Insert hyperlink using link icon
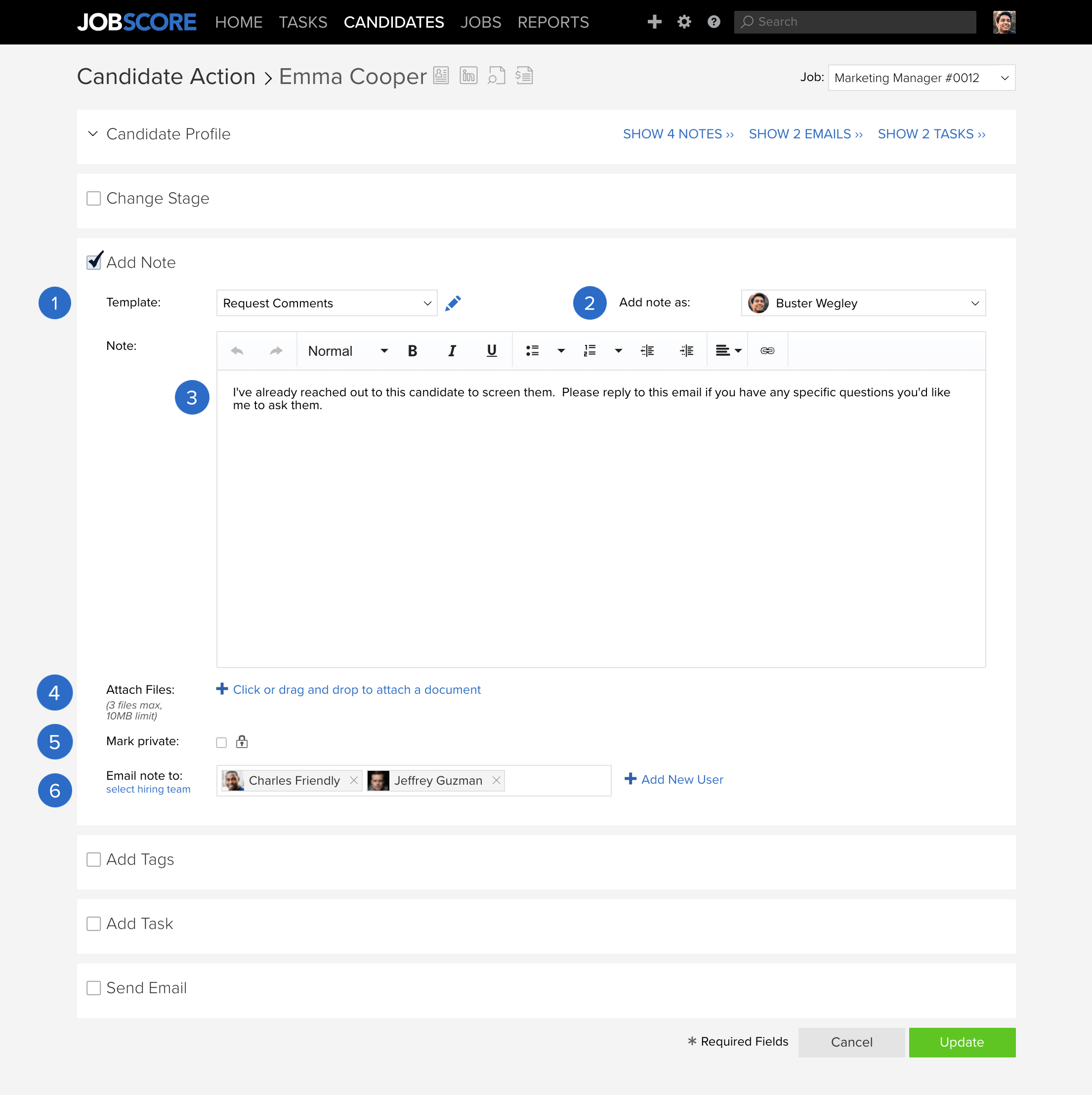This screenshot has height=1095, width=1092. pyautogui.click(x=767, y=351)
